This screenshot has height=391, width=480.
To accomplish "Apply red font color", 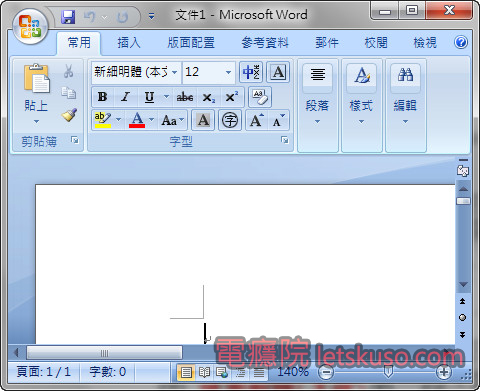I will tap(137, 120).
